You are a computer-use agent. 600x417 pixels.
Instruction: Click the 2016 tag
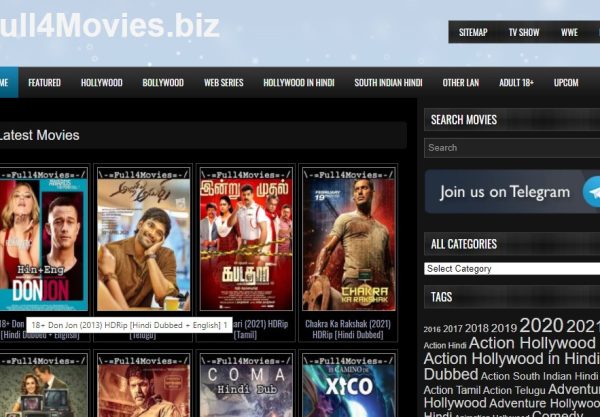pos(432,329)
